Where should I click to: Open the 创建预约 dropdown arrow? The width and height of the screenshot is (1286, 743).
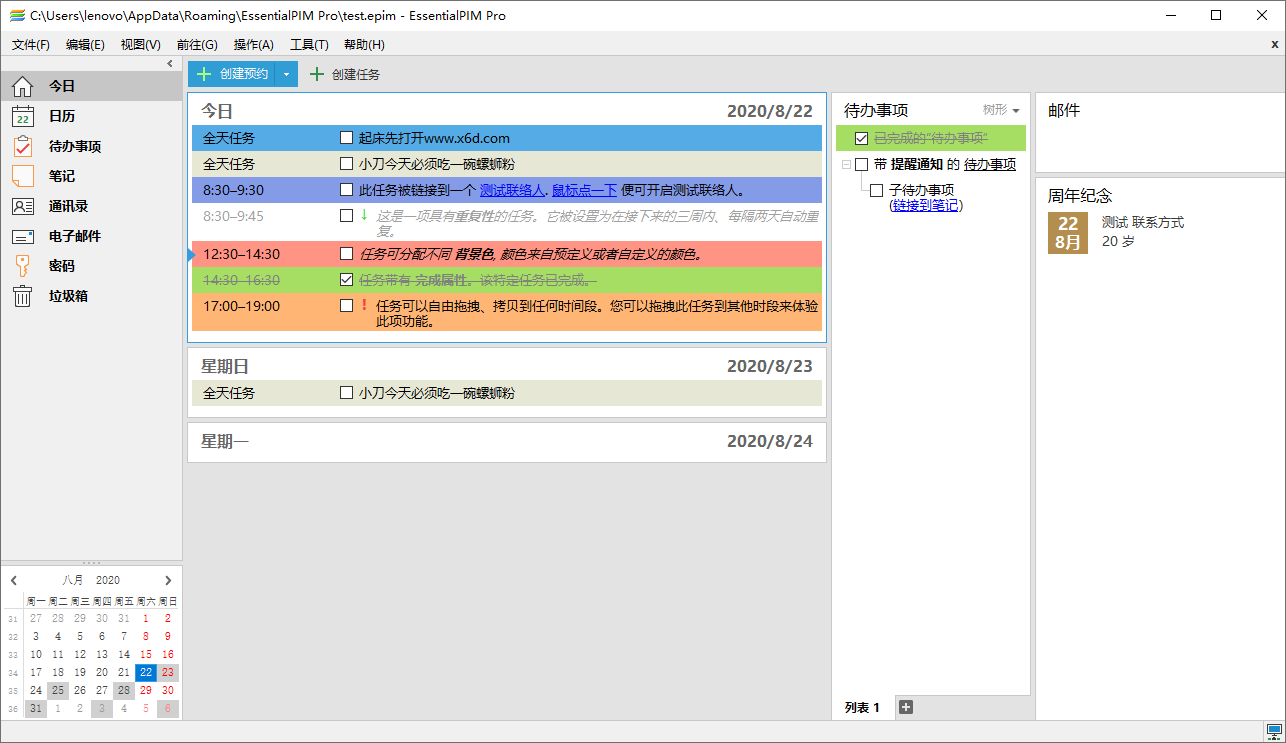point(286,74)
